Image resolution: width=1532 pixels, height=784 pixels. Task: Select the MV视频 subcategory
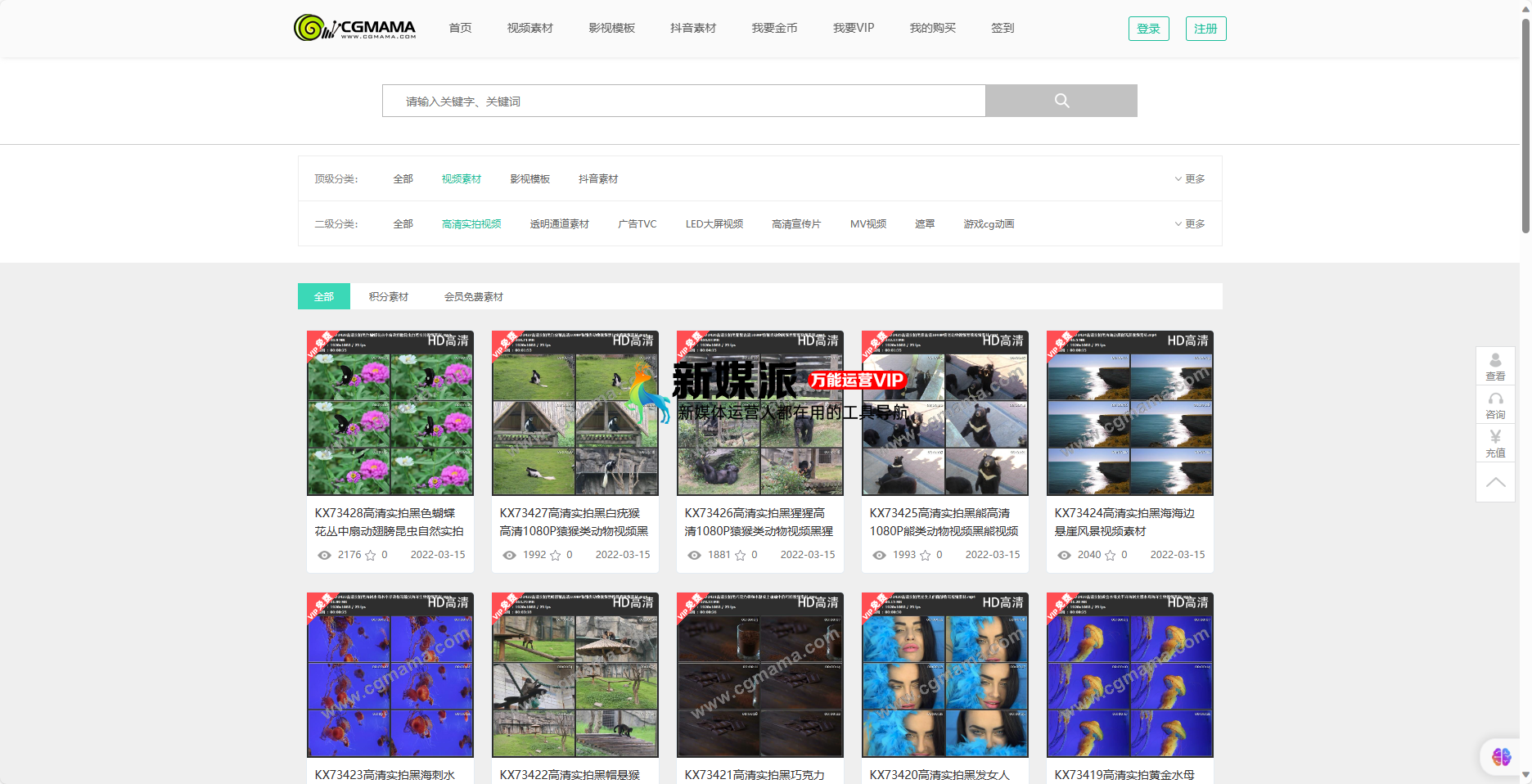point(868,223)
